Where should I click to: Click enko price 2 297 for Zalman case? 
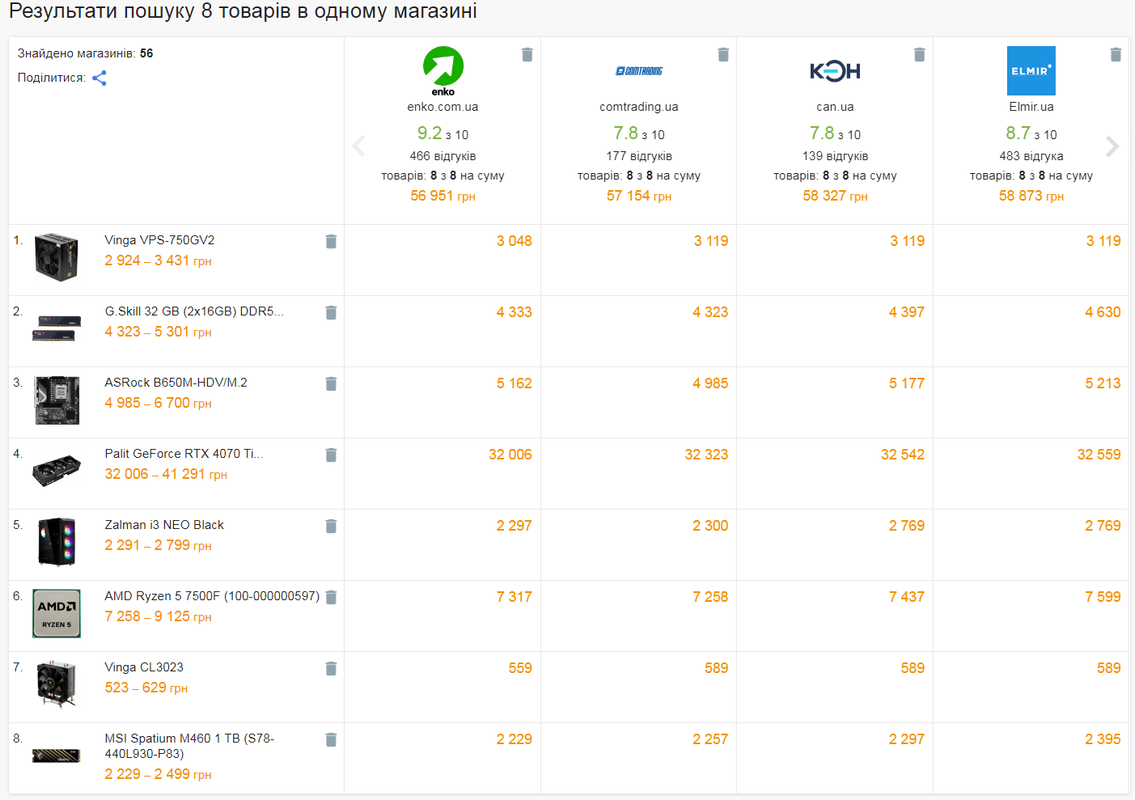click(x=514, y=526)
